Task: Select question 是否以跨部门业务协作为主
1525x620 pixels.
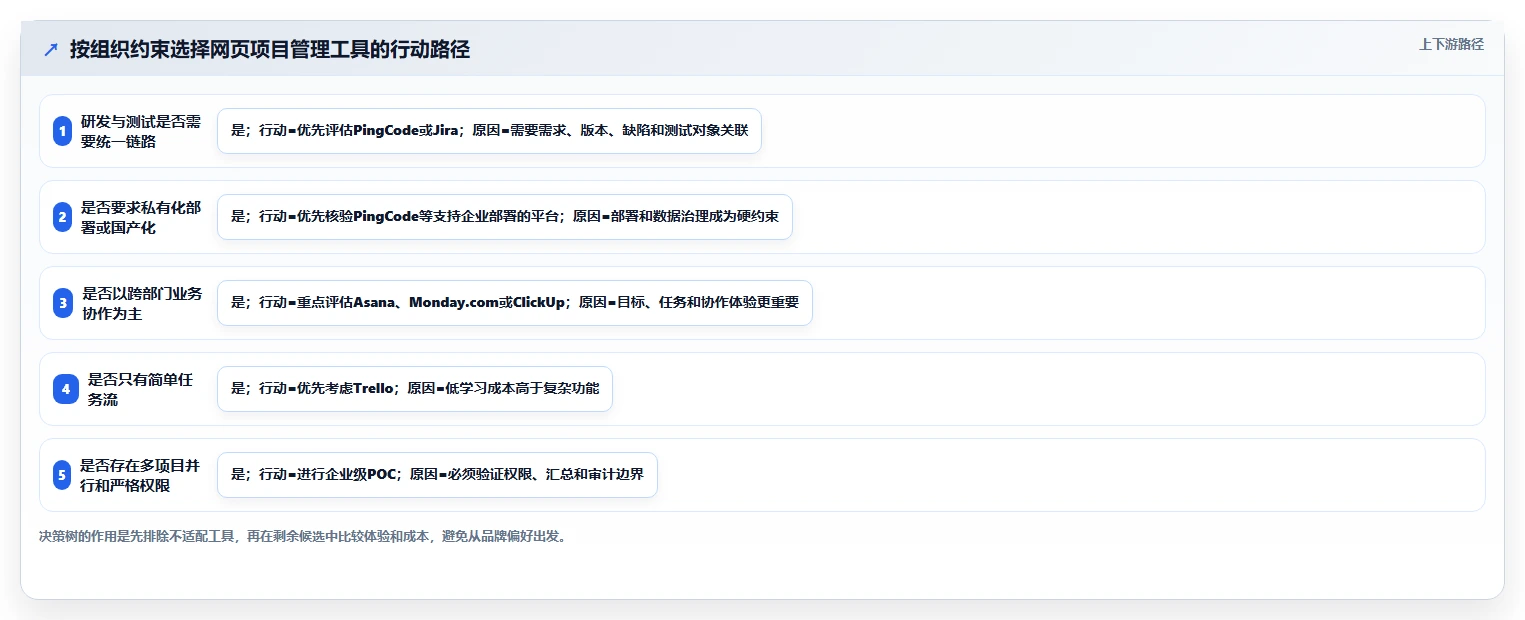Action: tap(141, 303)
